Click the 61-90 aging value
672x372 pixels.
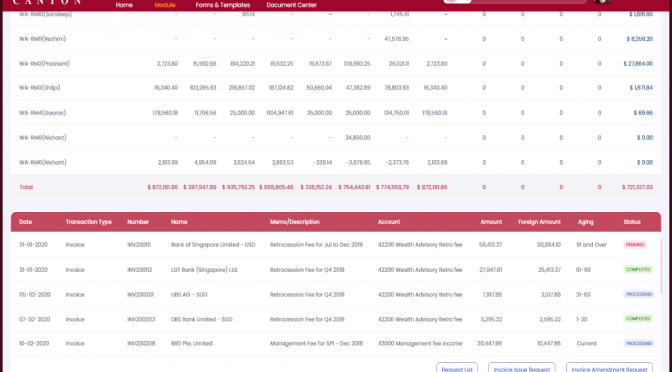point(583,270)
